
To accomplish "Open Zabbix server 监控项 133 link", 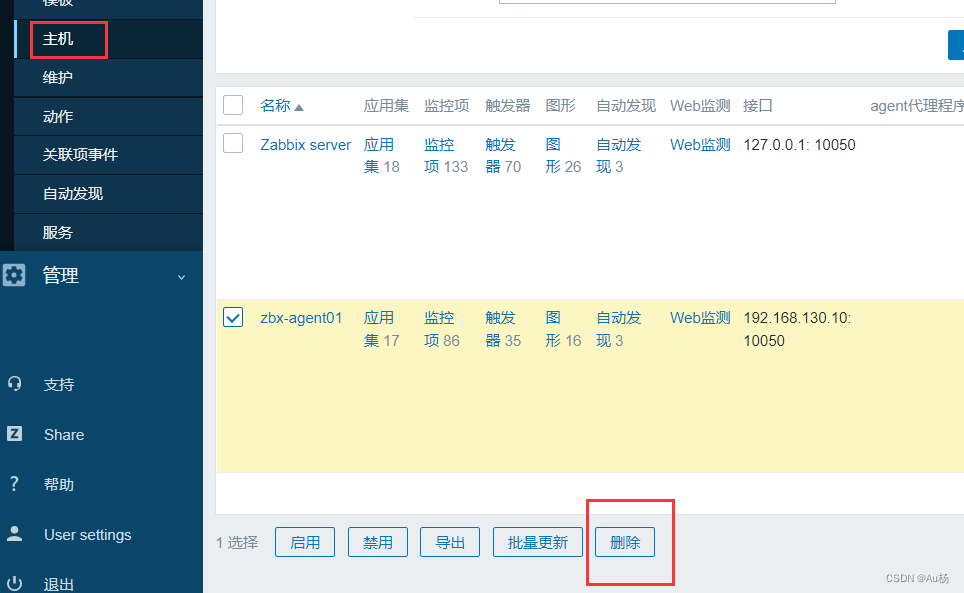I will tap(446, 155).
